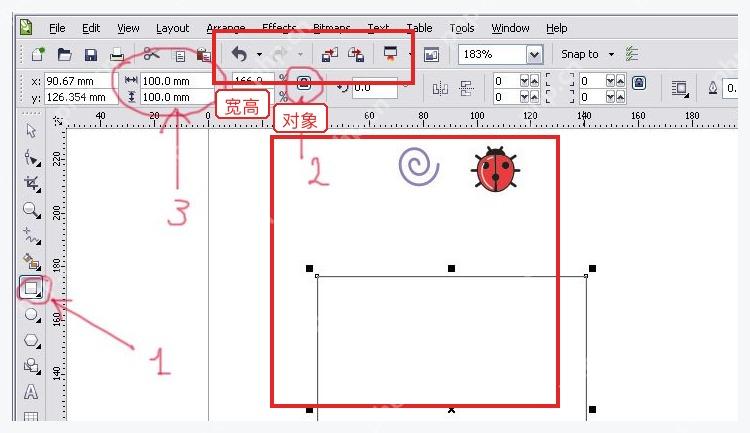Toggle the lock ratio button

pyautogui.click(x=304, y=83)
